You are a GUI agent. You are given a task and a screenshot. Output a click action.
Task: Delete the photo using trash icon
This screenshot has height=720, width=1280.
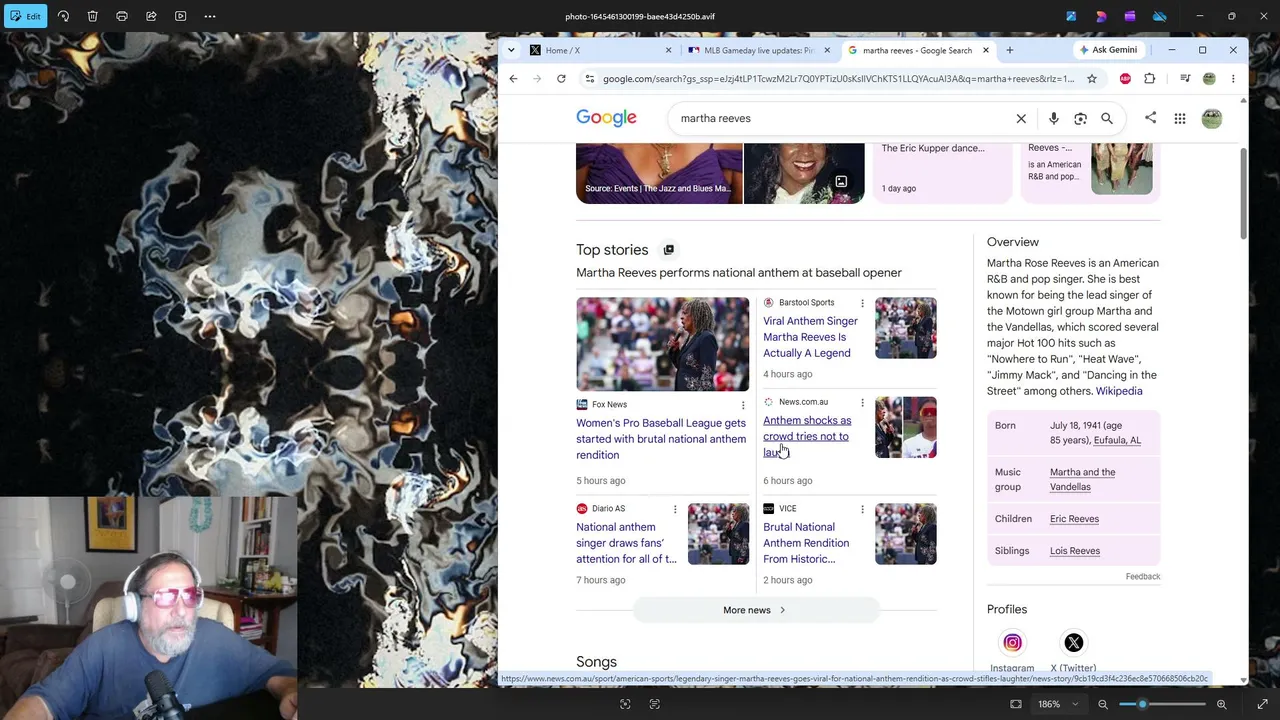(92, 16)
